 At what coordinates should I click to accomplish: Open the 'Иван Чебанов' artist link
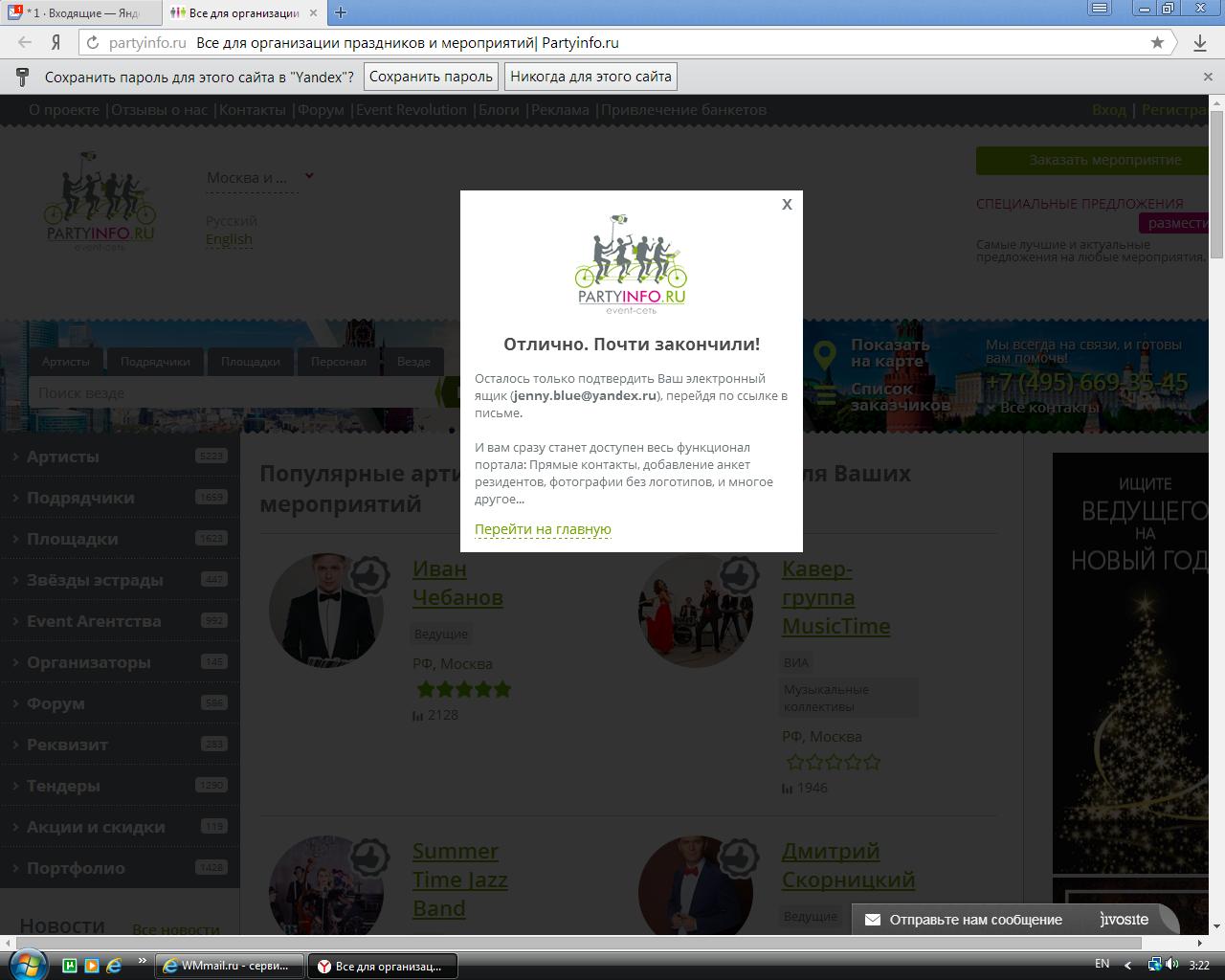pos(457,583)
